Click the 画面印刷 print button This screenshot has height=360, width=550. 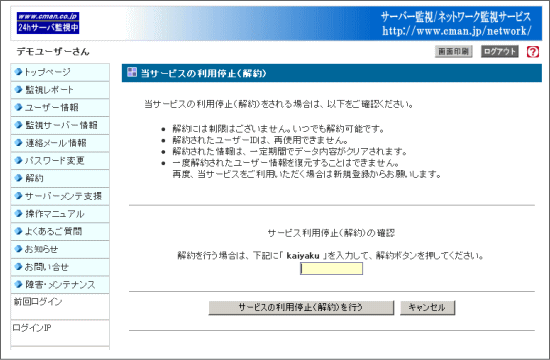coord(454,52)
